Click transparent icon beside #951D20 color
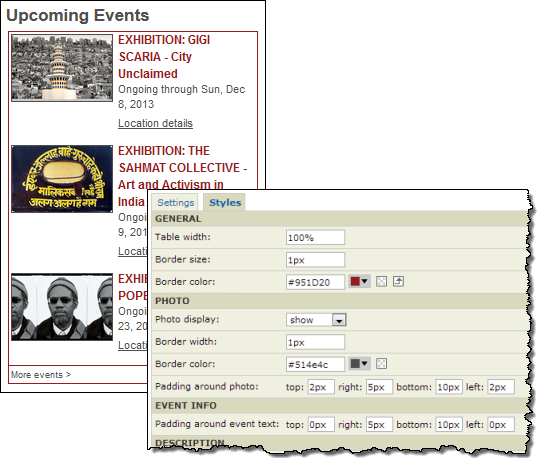537x458 pixels. [x=381, y=282]
